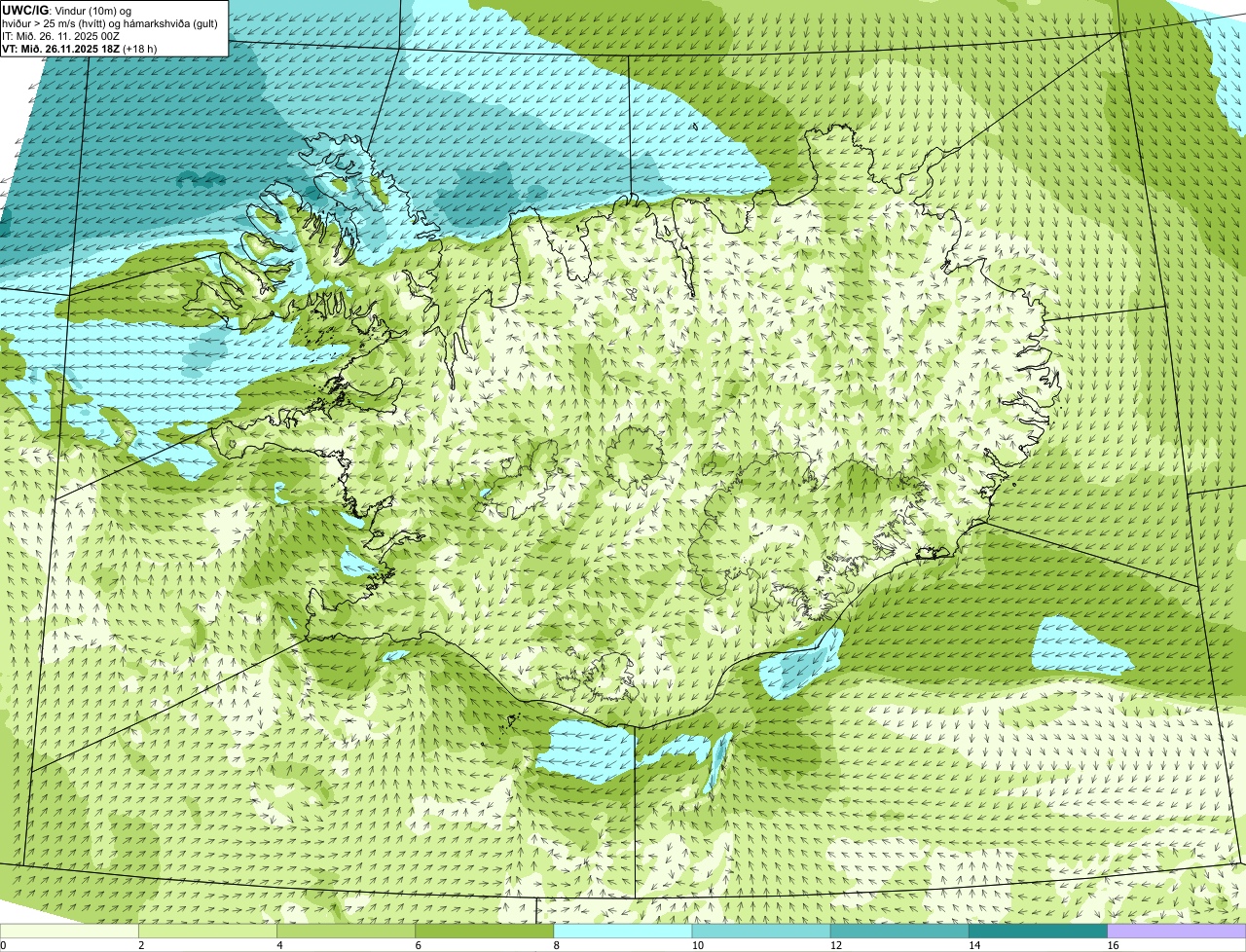The width and height of the screenshot is (1246, 952).
Task: Click the pale yellow 0–2 legend swatch
Action: [x=69, y=932]
